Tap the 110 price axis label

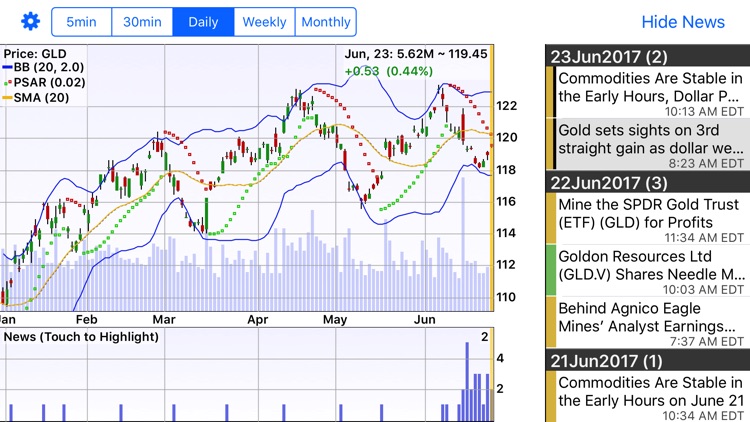[507, 297]
